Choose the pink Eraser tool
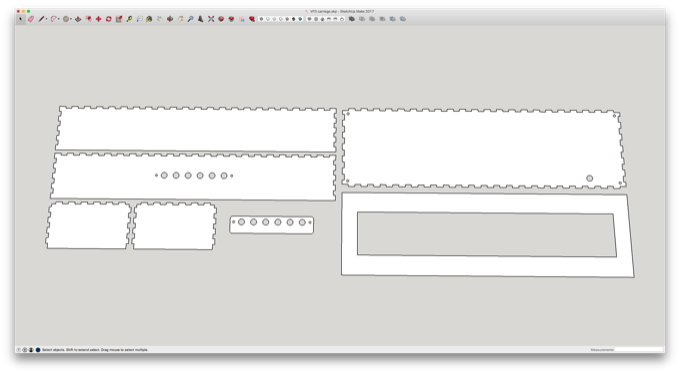 [30, 19]
